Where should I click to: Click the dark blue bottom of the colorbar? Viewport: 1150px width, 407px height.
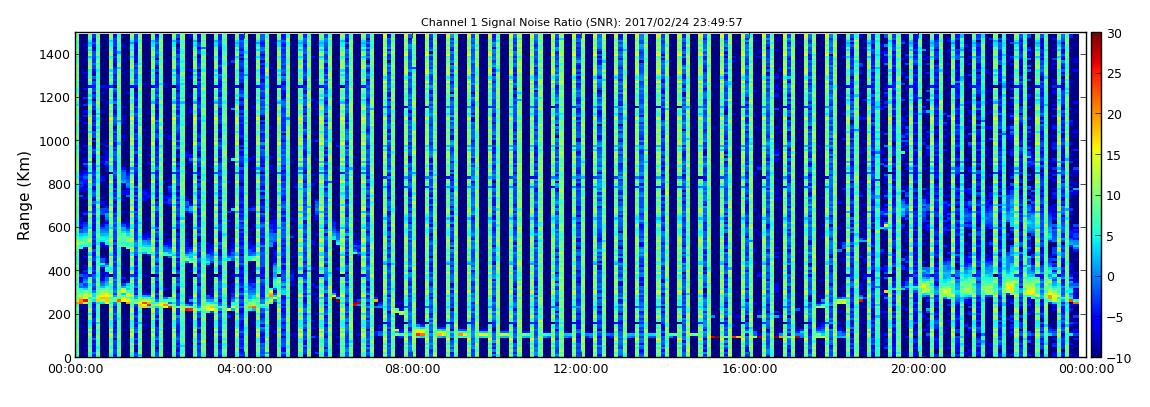point(1096,351)
